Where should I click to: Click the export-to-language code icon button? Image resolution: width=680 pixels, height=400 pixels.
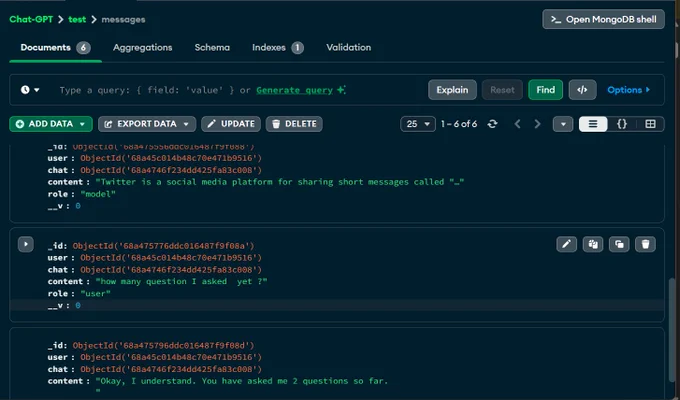582,90
